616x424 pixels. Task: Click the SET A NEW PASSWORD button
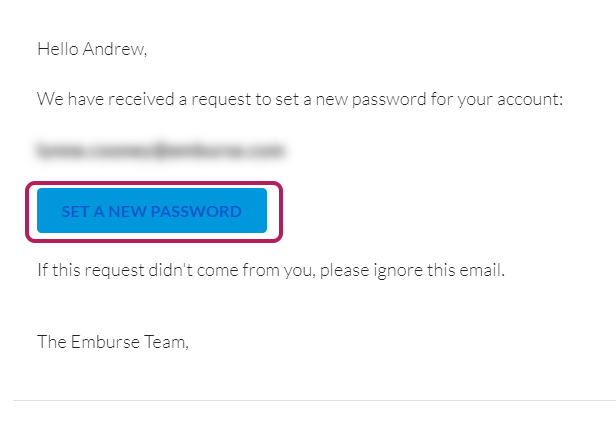pos(152,211)
